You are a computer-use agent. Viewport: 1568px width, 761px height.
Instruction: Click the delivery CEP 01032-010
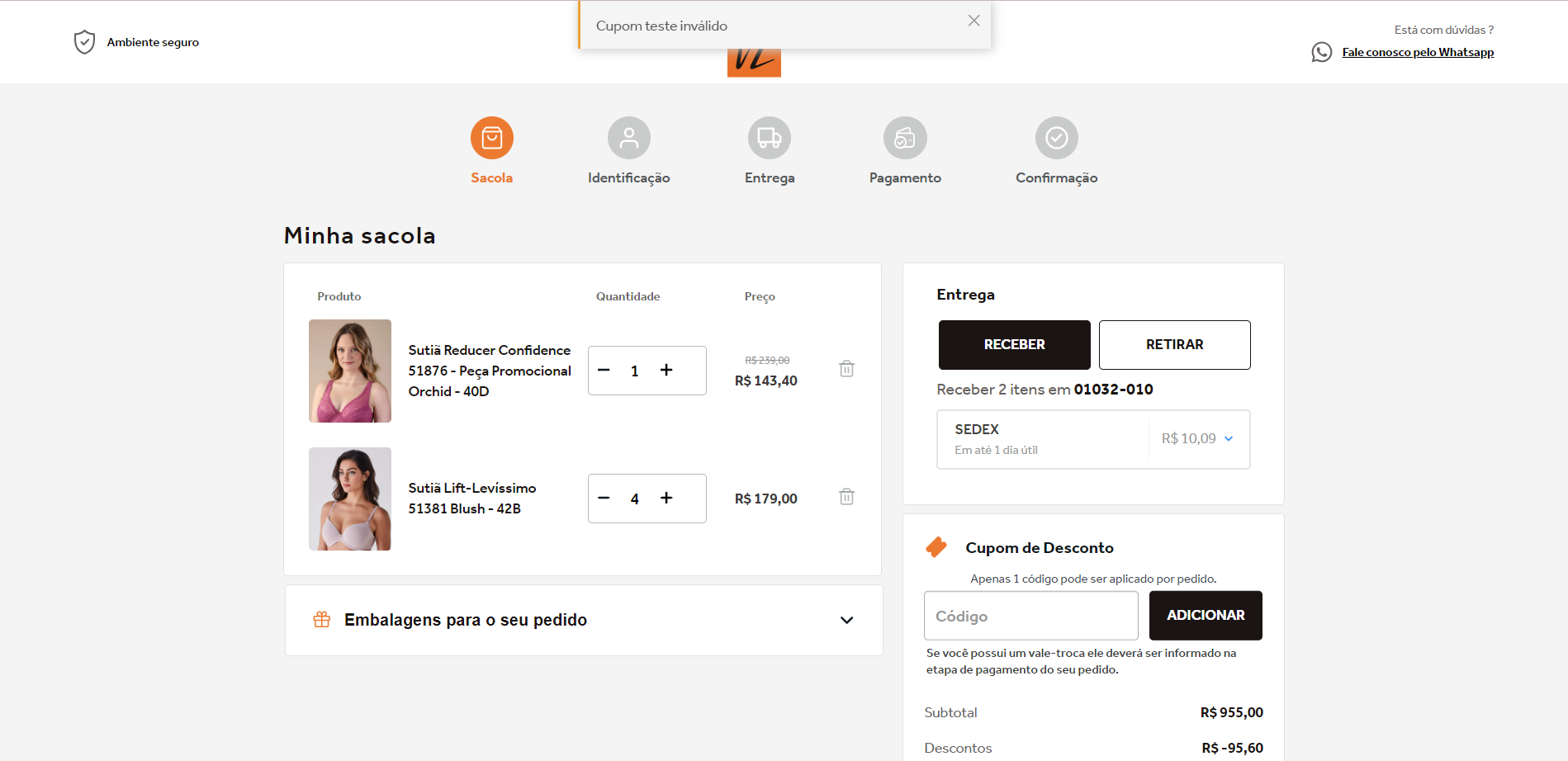1114,390
